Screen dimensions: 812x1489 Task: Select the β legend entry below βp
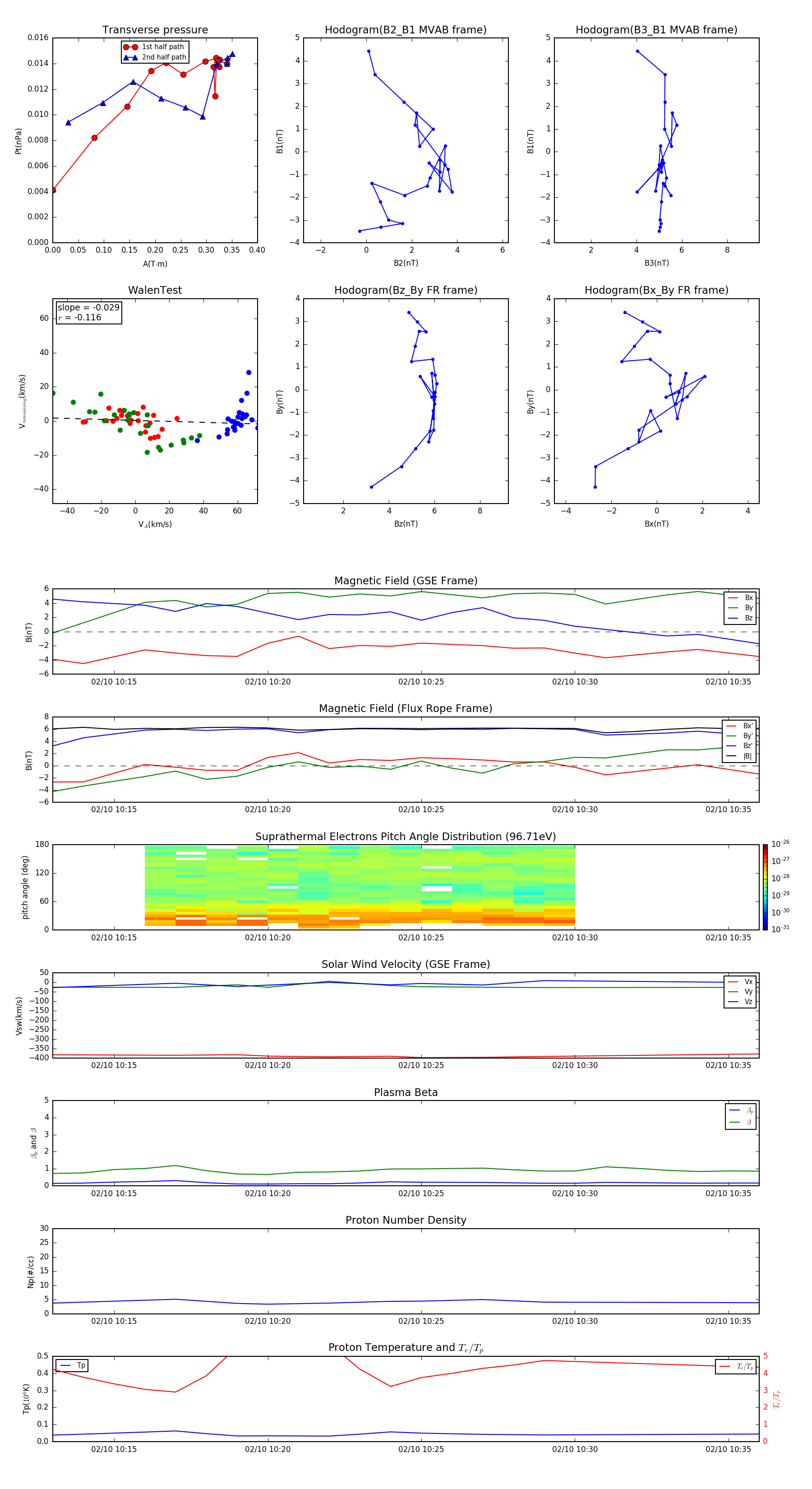click(741, 1122)
